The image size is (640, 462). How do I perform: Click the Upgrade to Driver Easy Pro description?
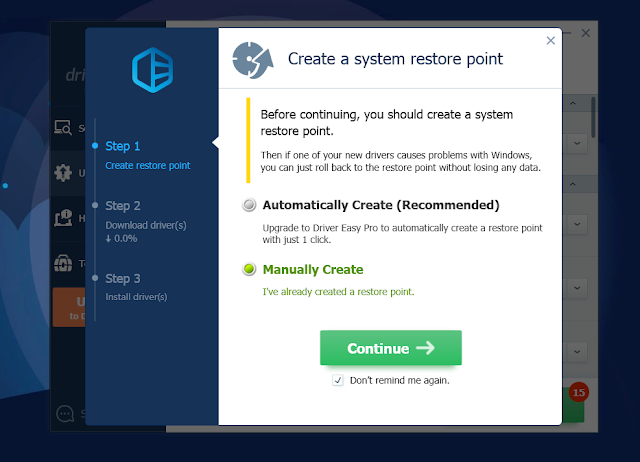pos(402,233)
